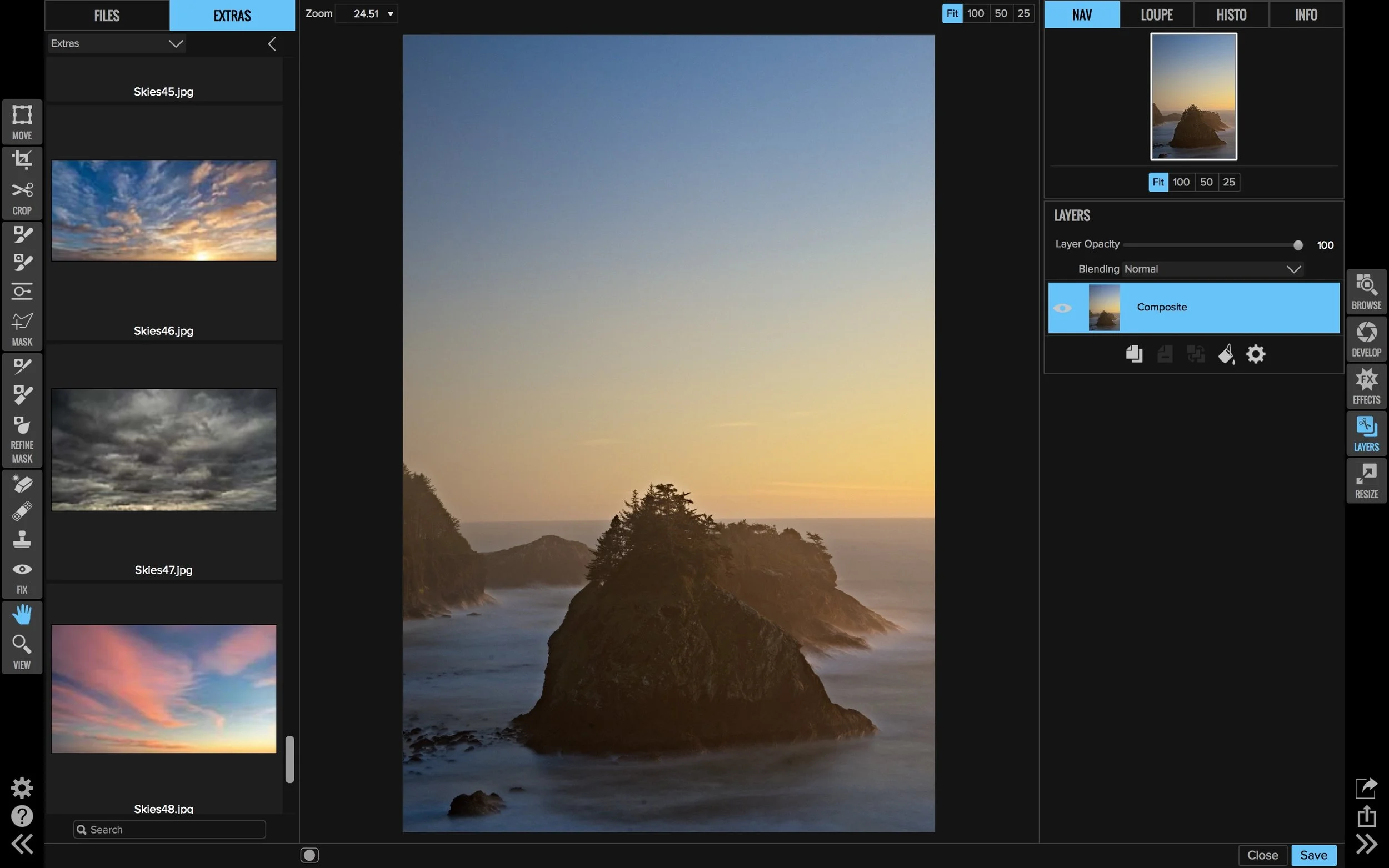Set navigator zoom to 100
The width and height of the screenshot is (1389, 868).
1181,182
